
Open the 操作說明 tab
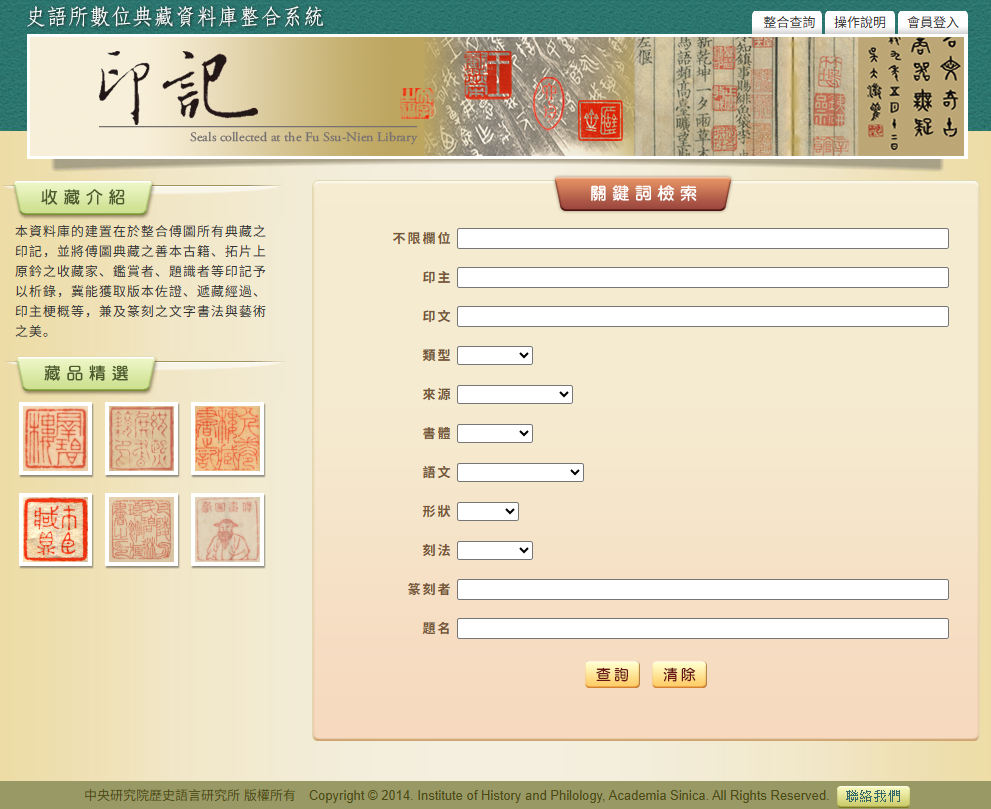[x=860, y=22]
